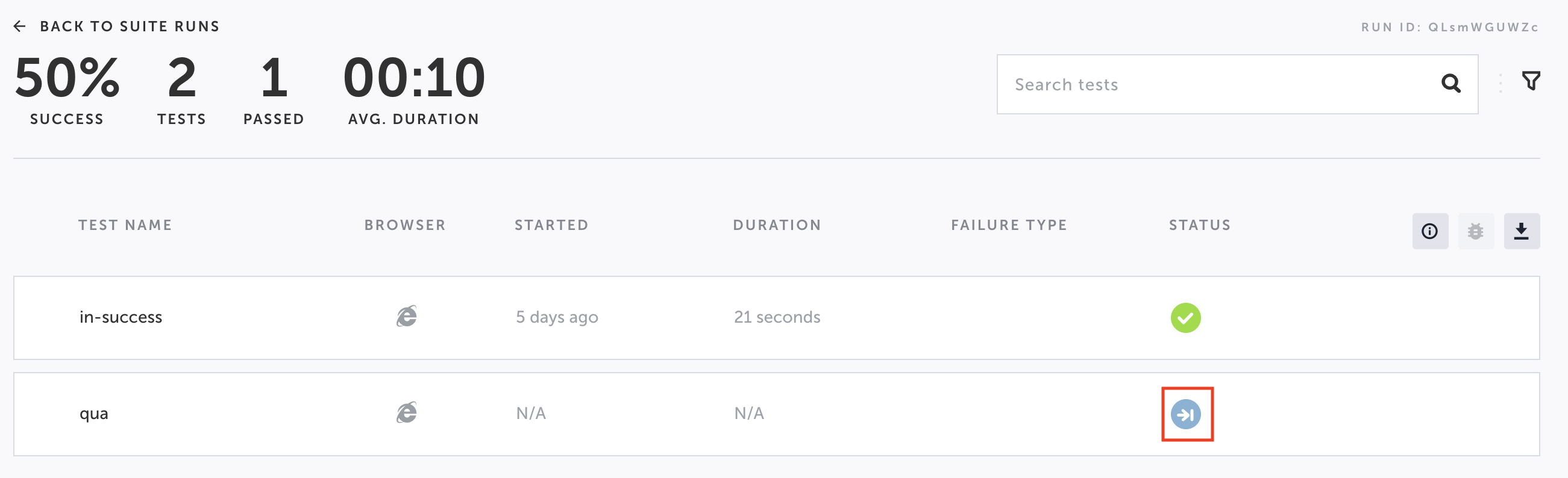Sort by Duration column header
The height and width of the screenshot is (478, 1568).
point(777,225)
